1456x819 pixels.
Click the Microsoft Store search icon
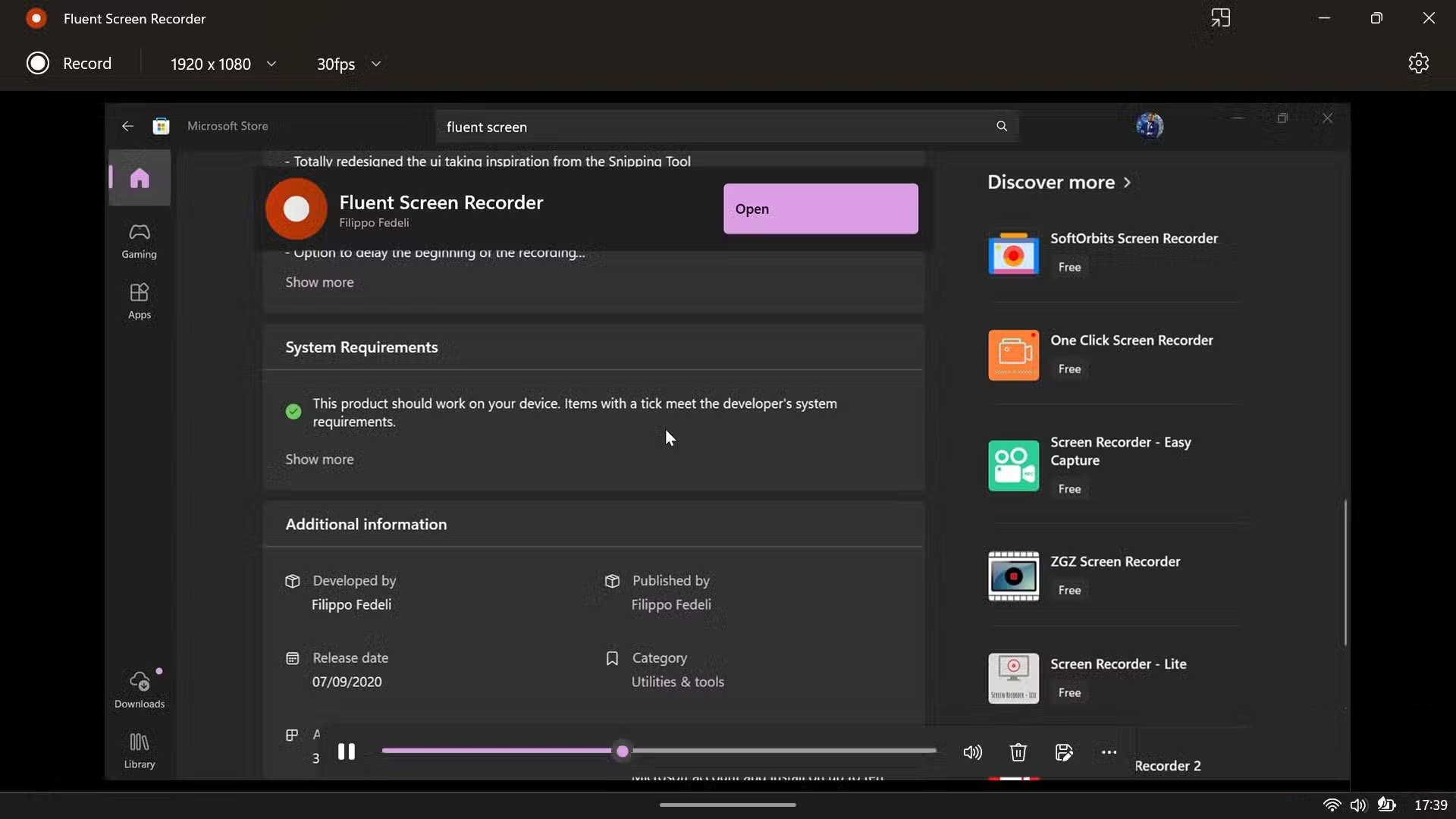[x=1002, y=127]
